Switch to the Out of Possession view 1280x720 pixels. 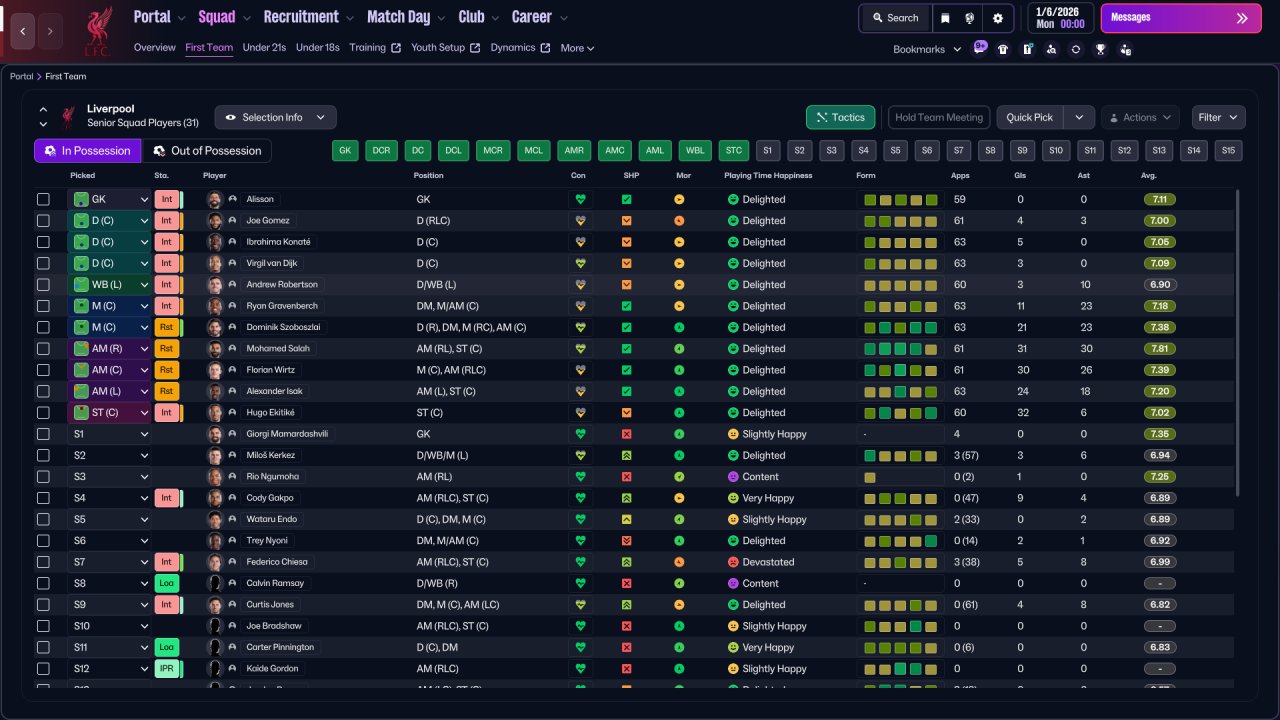pos(207,151)
